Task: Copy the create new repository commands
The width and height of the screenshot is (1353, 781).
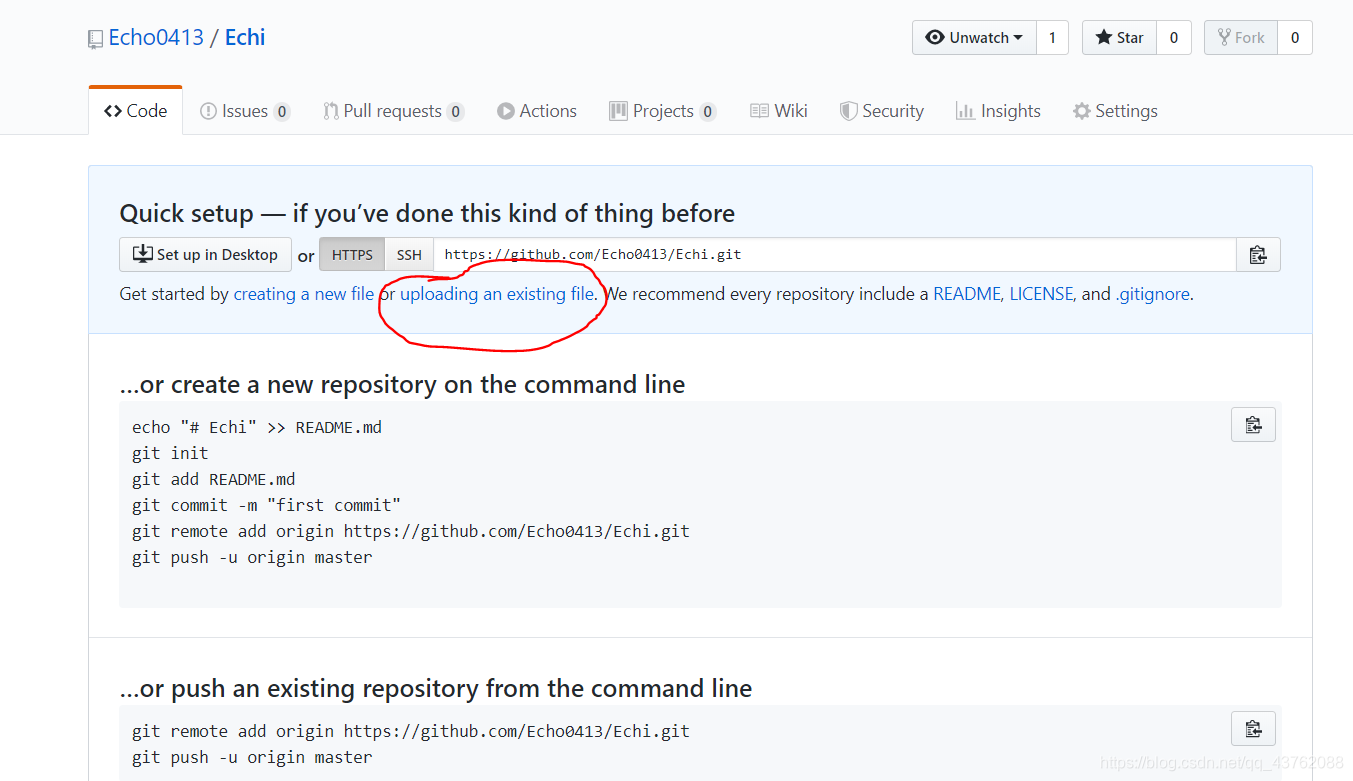Action: tap(1253, 425)
